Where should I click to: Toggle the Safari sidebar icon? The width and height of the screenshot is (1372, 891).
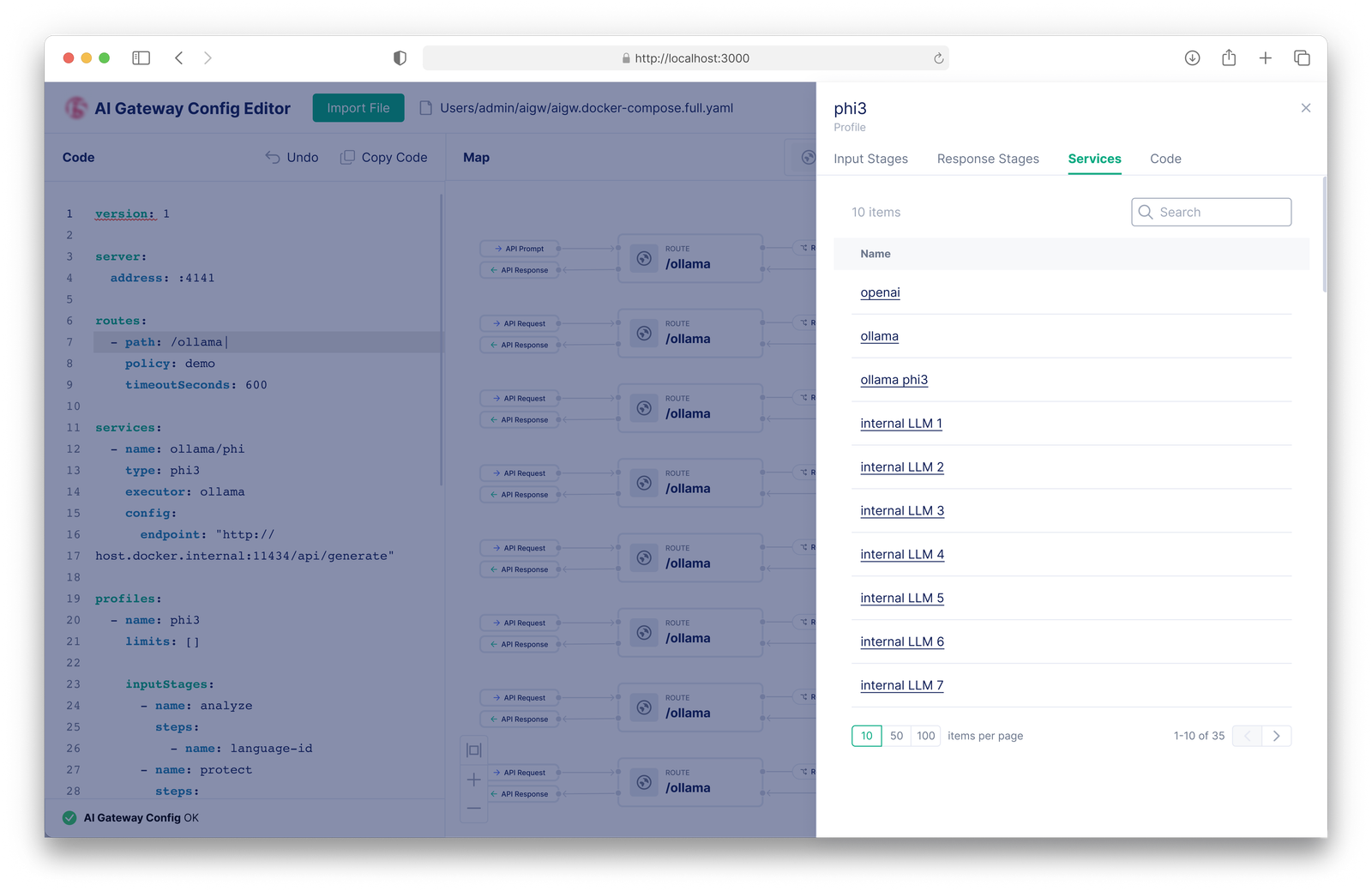tap(141, 57)
